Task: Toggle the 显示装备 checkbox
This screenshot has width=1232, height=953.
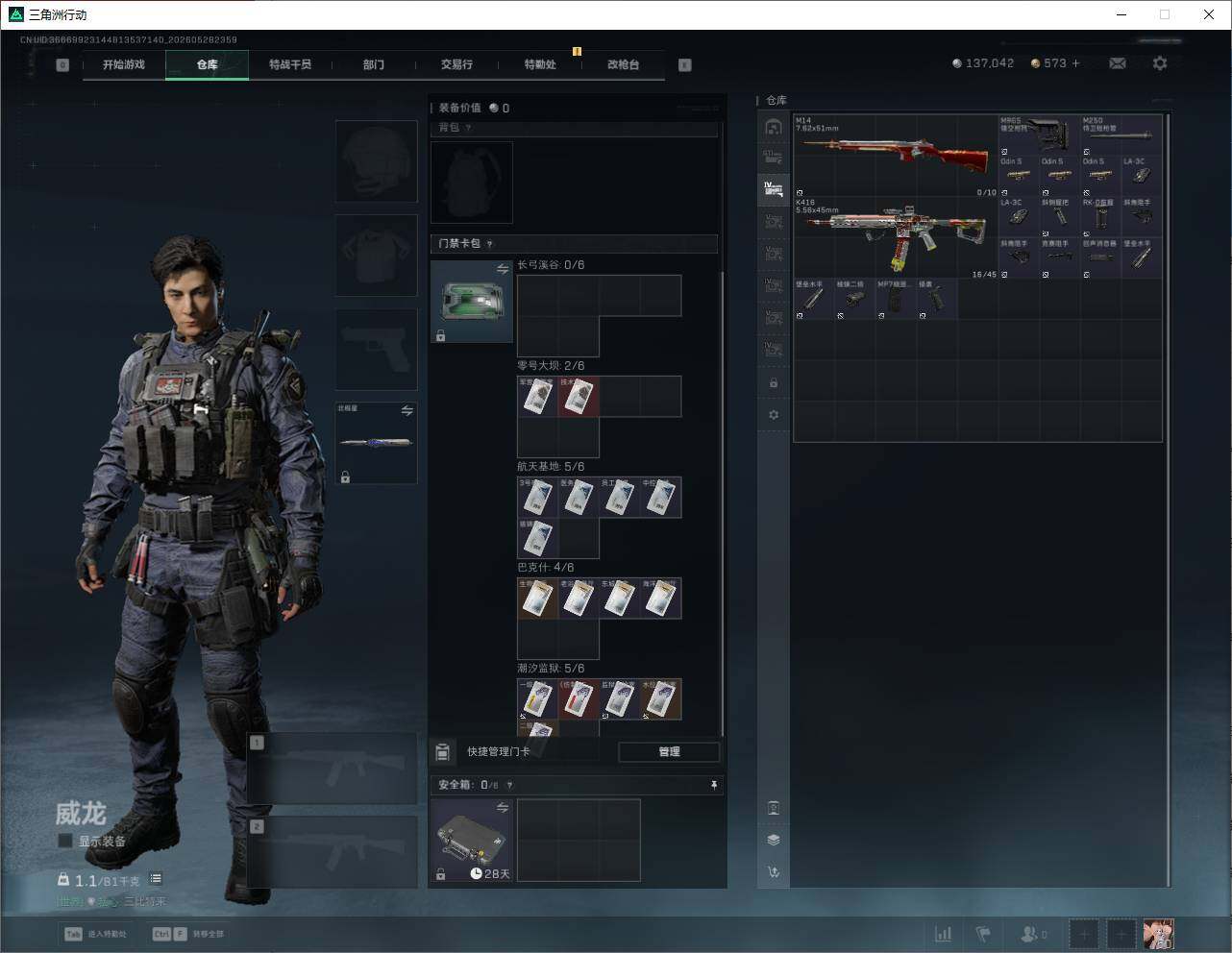Action: pos(65,841)
